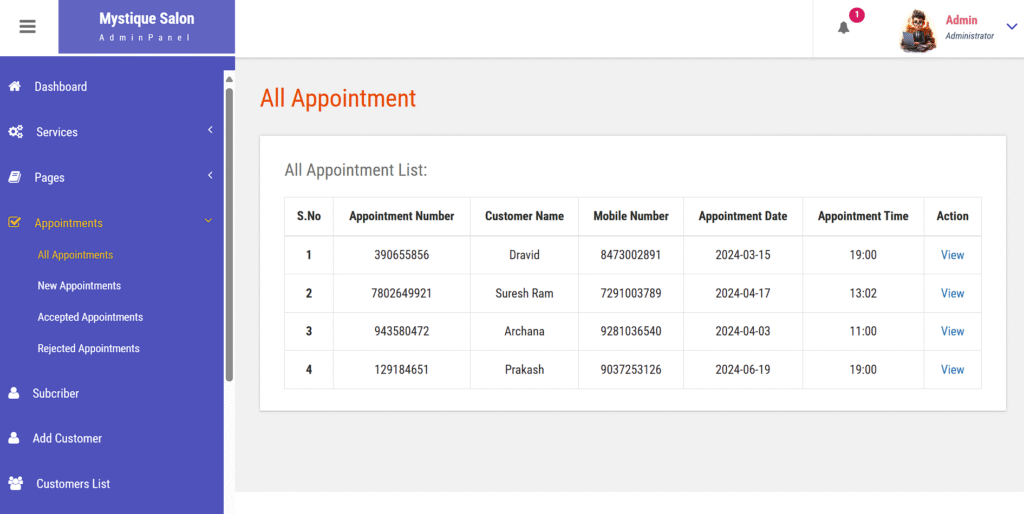The width and height of the screenshot is (1024, 514).
Task: Click the Add Customer person icon
Action: tap(13, 438)
